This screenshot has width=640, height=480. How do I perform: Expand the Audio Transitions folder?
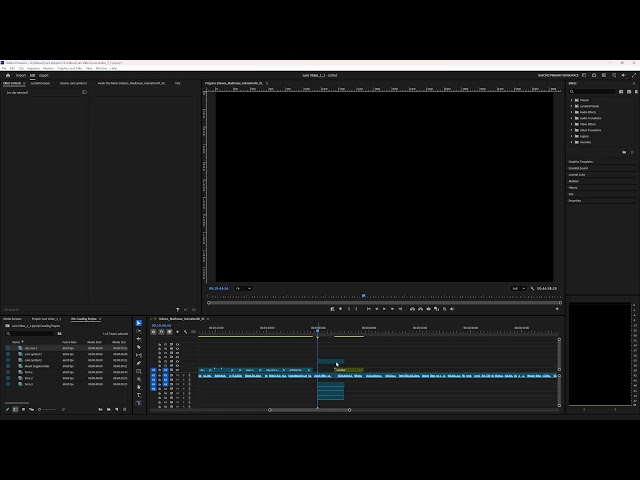click(571, 118)
